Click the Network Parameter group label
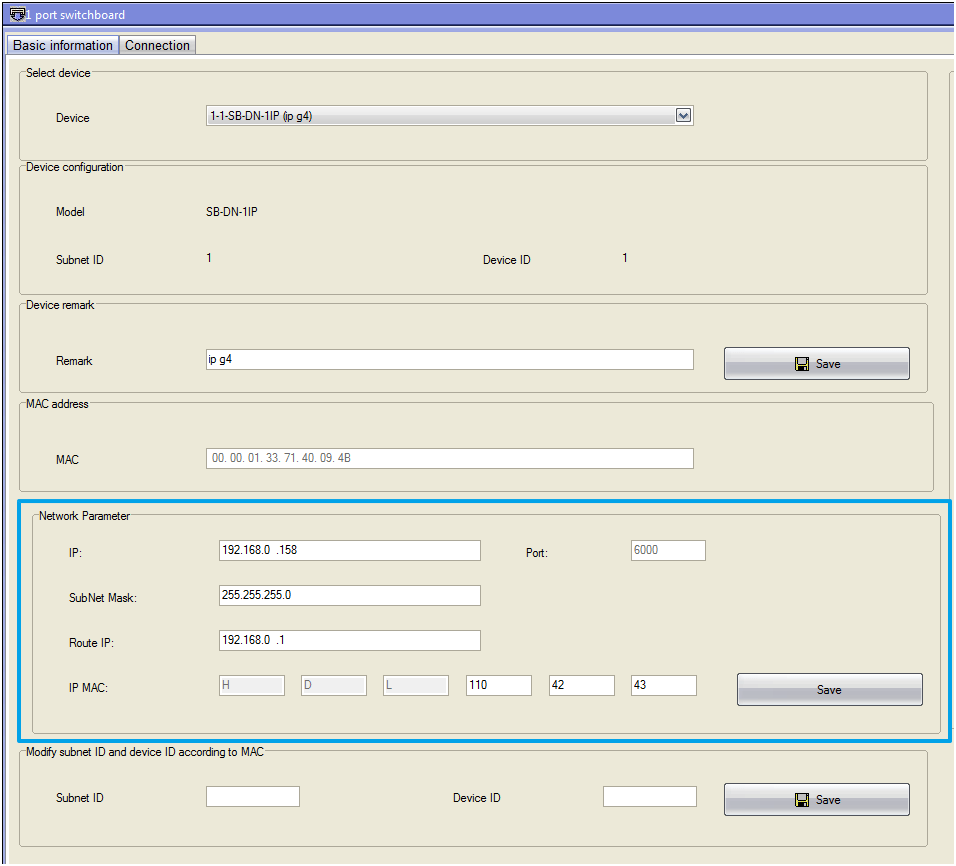956x866 pixels. click(84, 516)
